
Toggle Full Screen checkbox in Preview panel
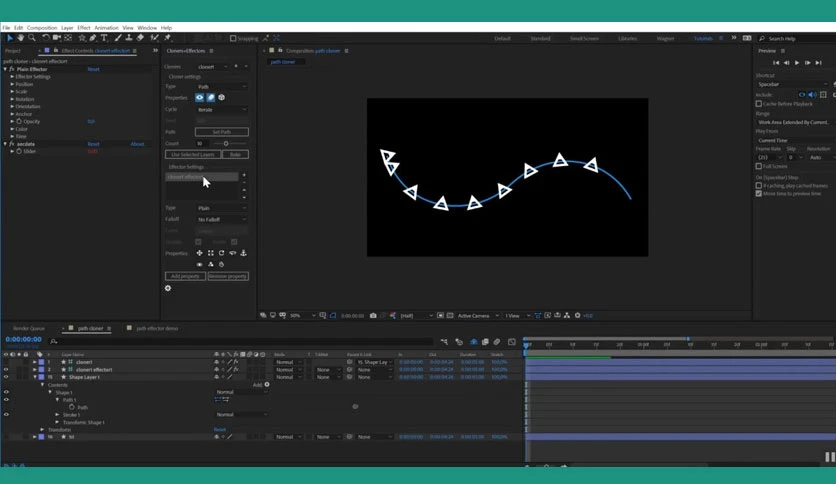[759, 166]
